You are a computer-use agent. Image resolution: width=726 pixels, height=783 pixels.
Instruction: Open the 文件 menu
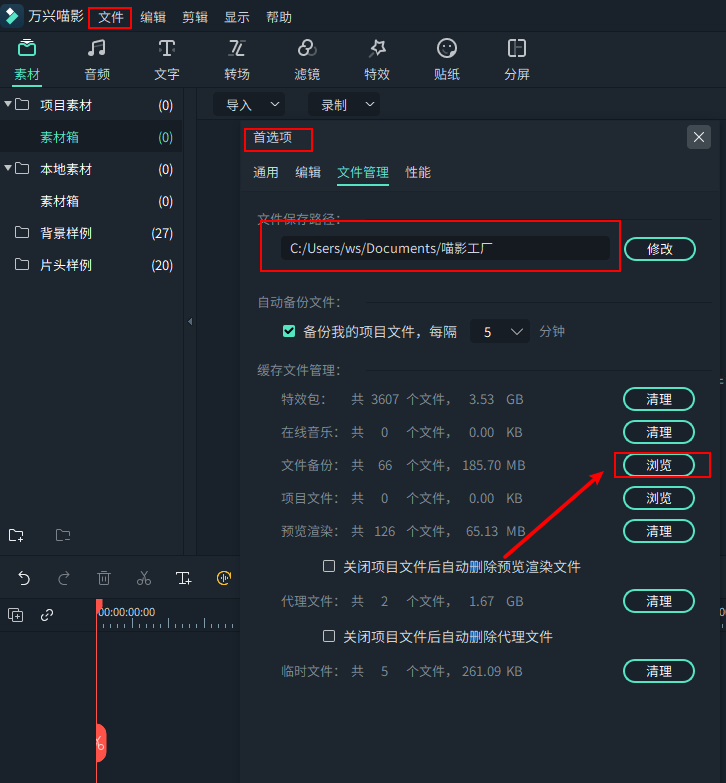pos(110,17)
